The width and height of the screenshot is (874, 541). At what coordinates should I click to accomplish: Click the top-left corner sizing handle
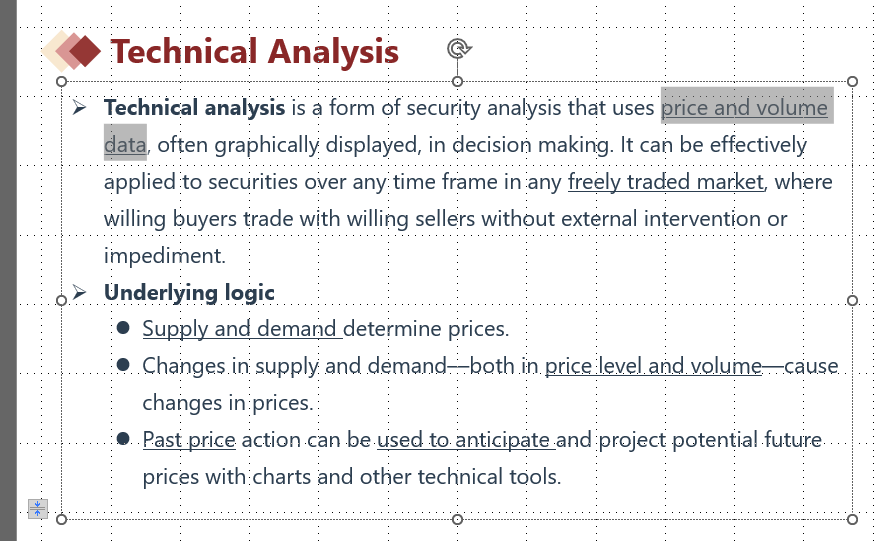point(62,81)
